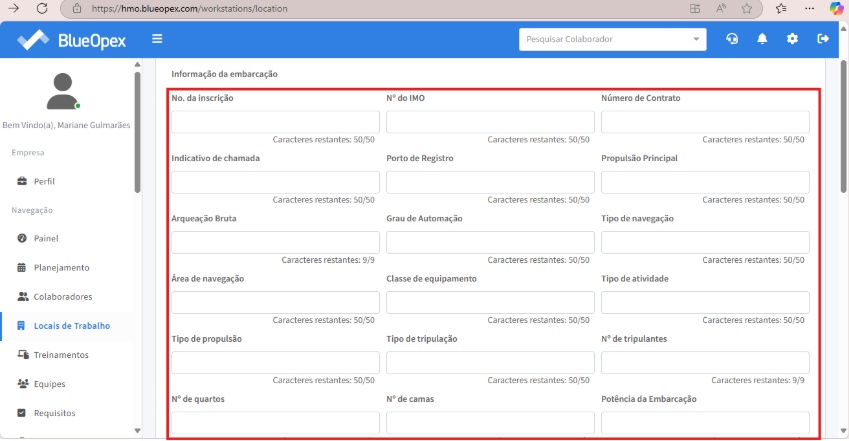Focus the Indicativo de chamada field
This screenshot has height=441, width=849.
(x=275, y=182)
